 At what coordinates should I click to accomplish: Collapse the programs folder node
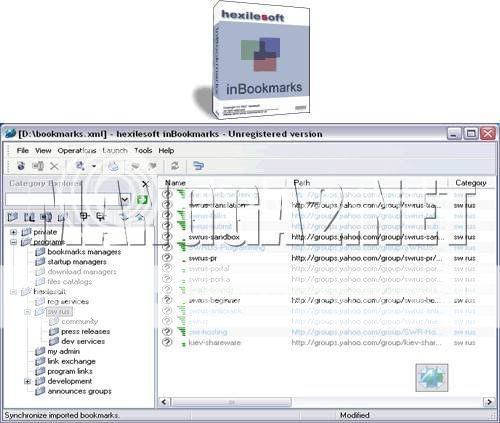[x=13, y=242]
